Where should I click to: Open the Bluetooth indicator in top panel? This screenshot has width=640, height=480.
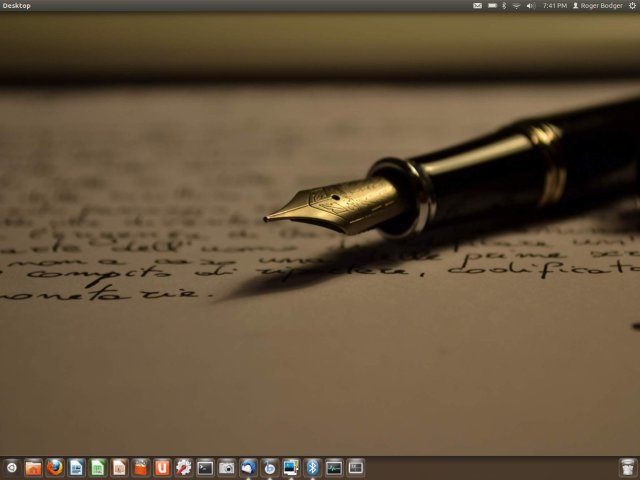click(x=504, y=6)
